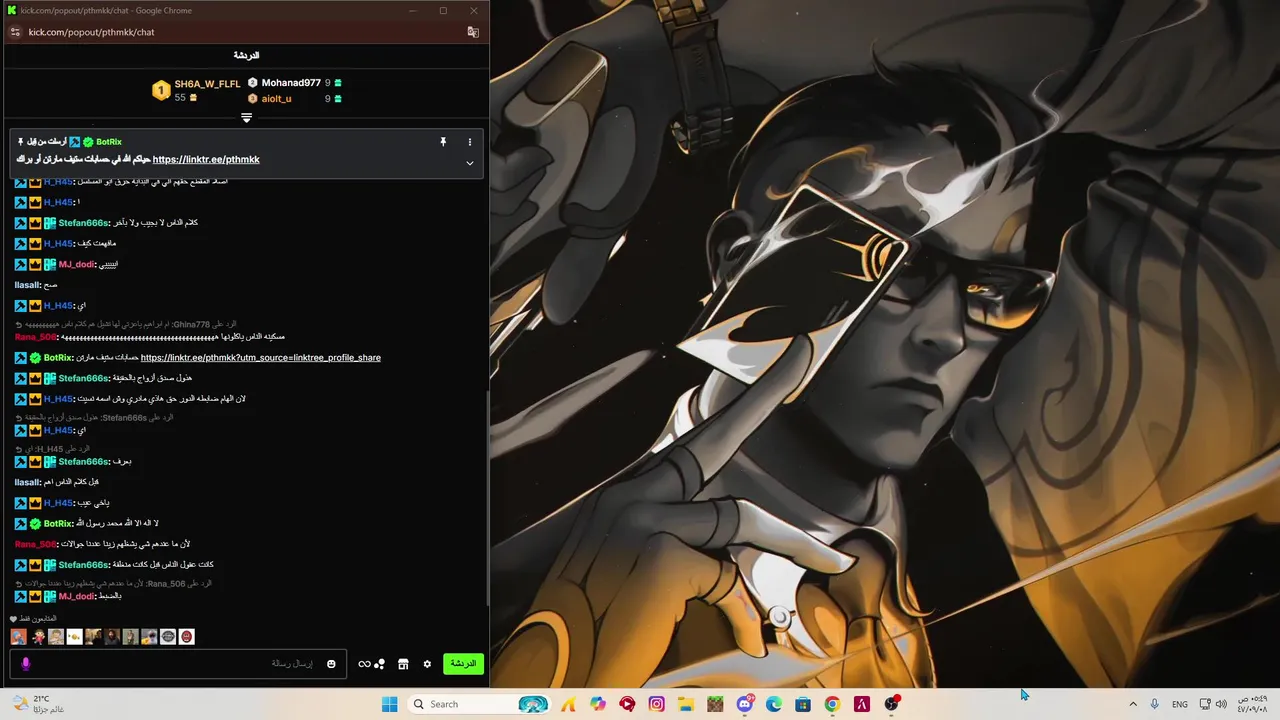The image size is (1280, 720).
Task: Click the channel points infinity icon
Action: coord(364,664)
